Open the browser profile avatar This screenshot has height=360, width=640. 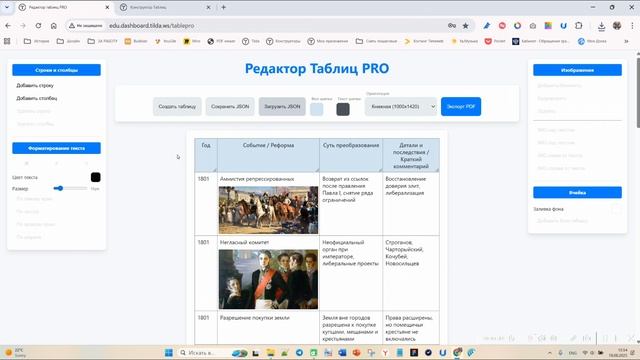[x=617, y=26]
